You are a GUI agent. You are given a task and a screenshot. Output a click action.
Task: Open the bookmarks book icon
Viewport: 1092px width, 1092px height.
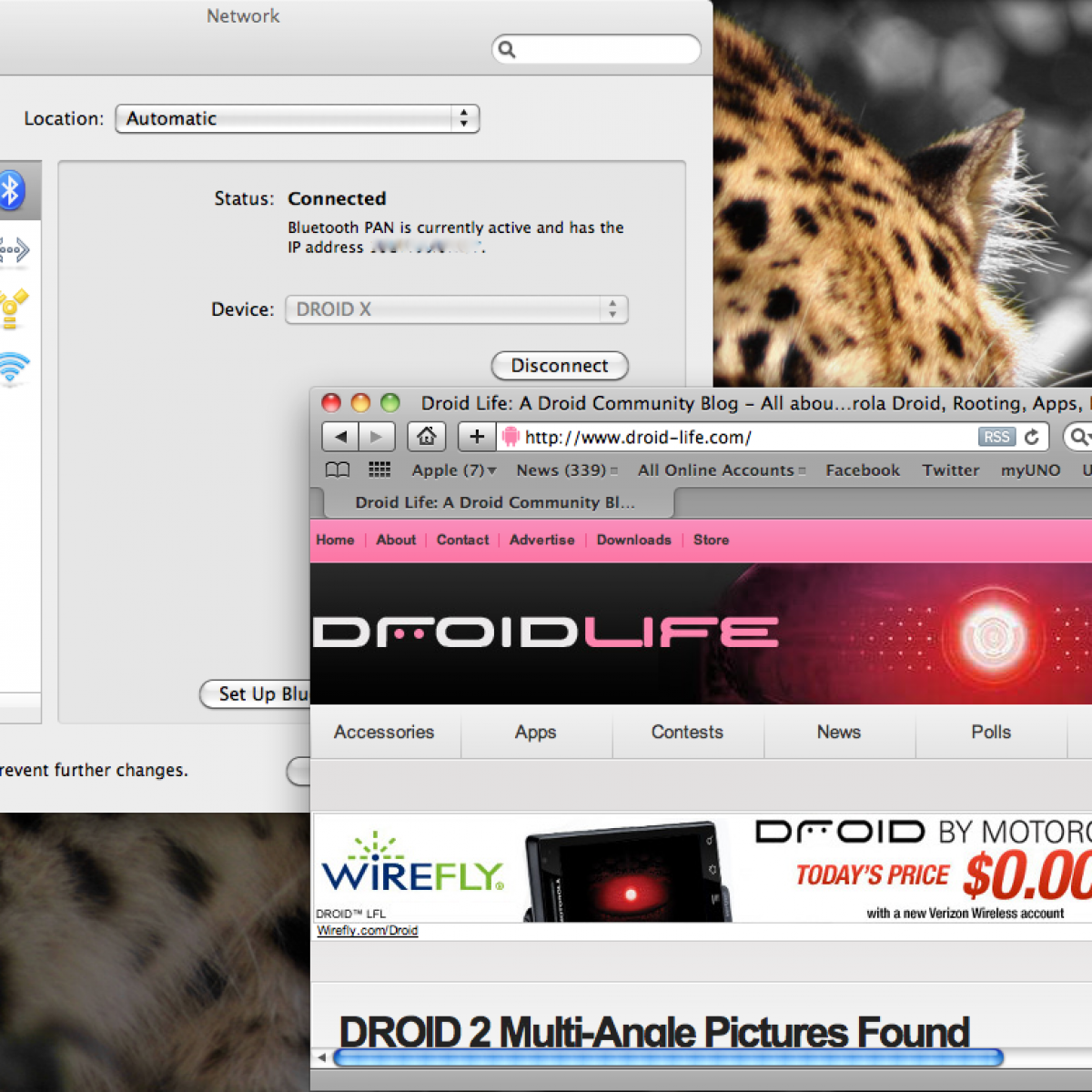[338, 470]
